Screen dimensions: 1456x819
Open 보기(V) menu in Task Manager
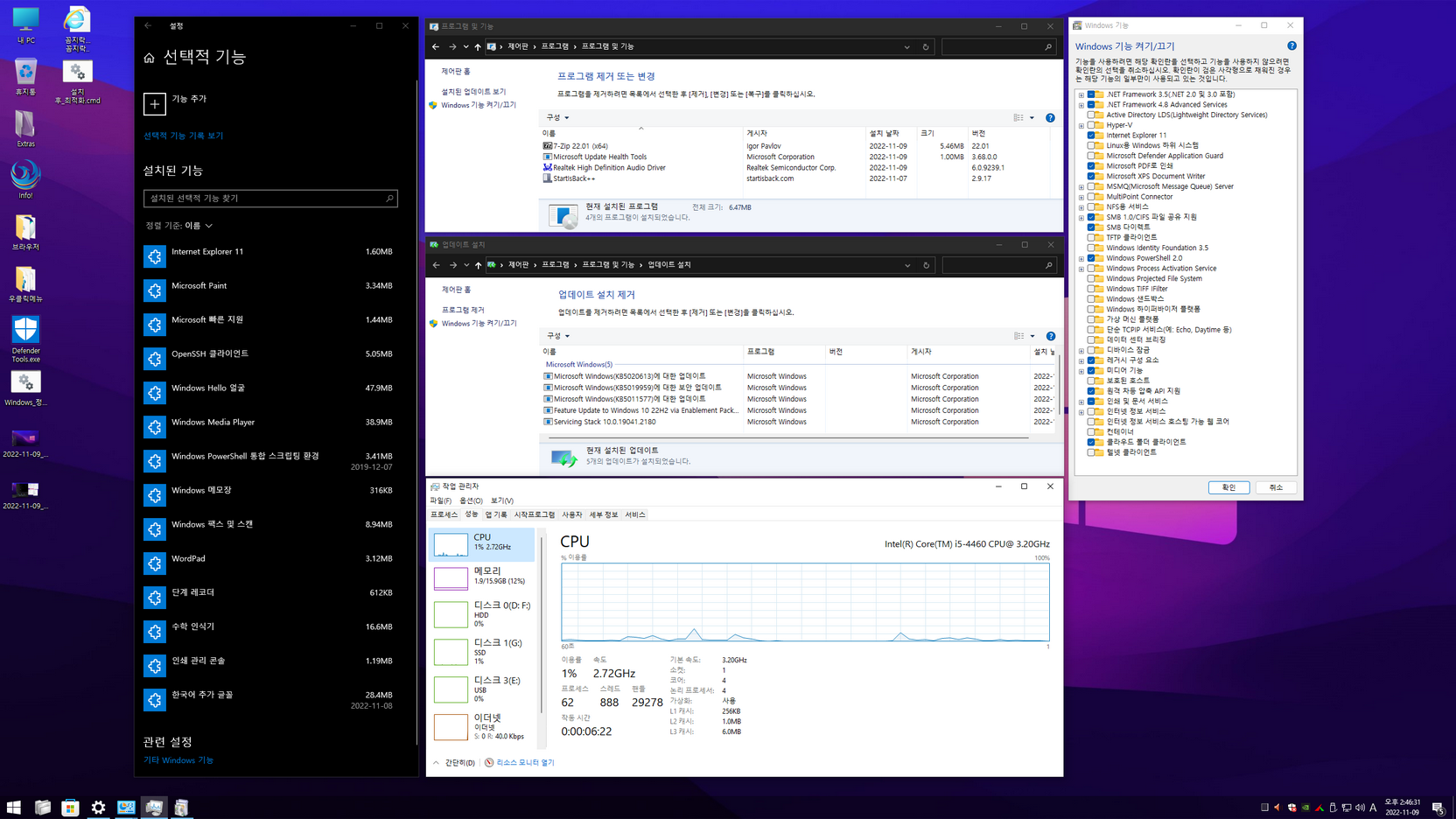click(x=501, y=500)
